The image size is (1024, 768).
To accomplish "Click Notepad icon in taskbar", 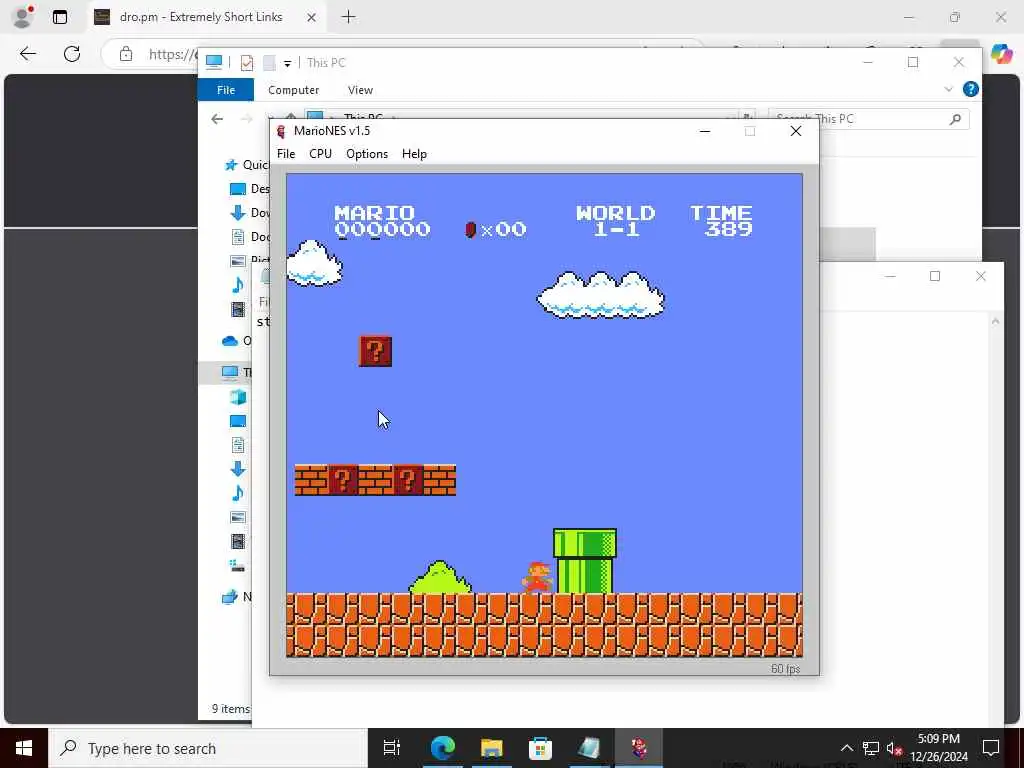I will pyautogui.click(x=589, y=748).
